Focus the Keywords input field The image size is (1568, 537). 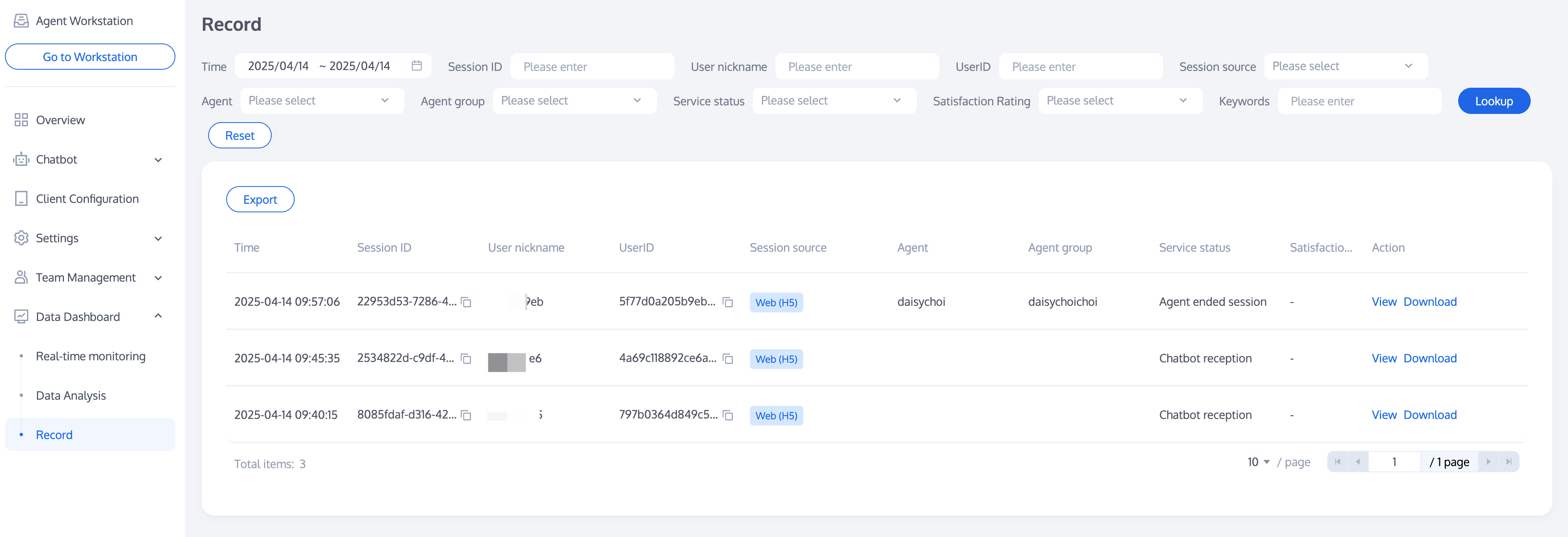(1359, 101)
